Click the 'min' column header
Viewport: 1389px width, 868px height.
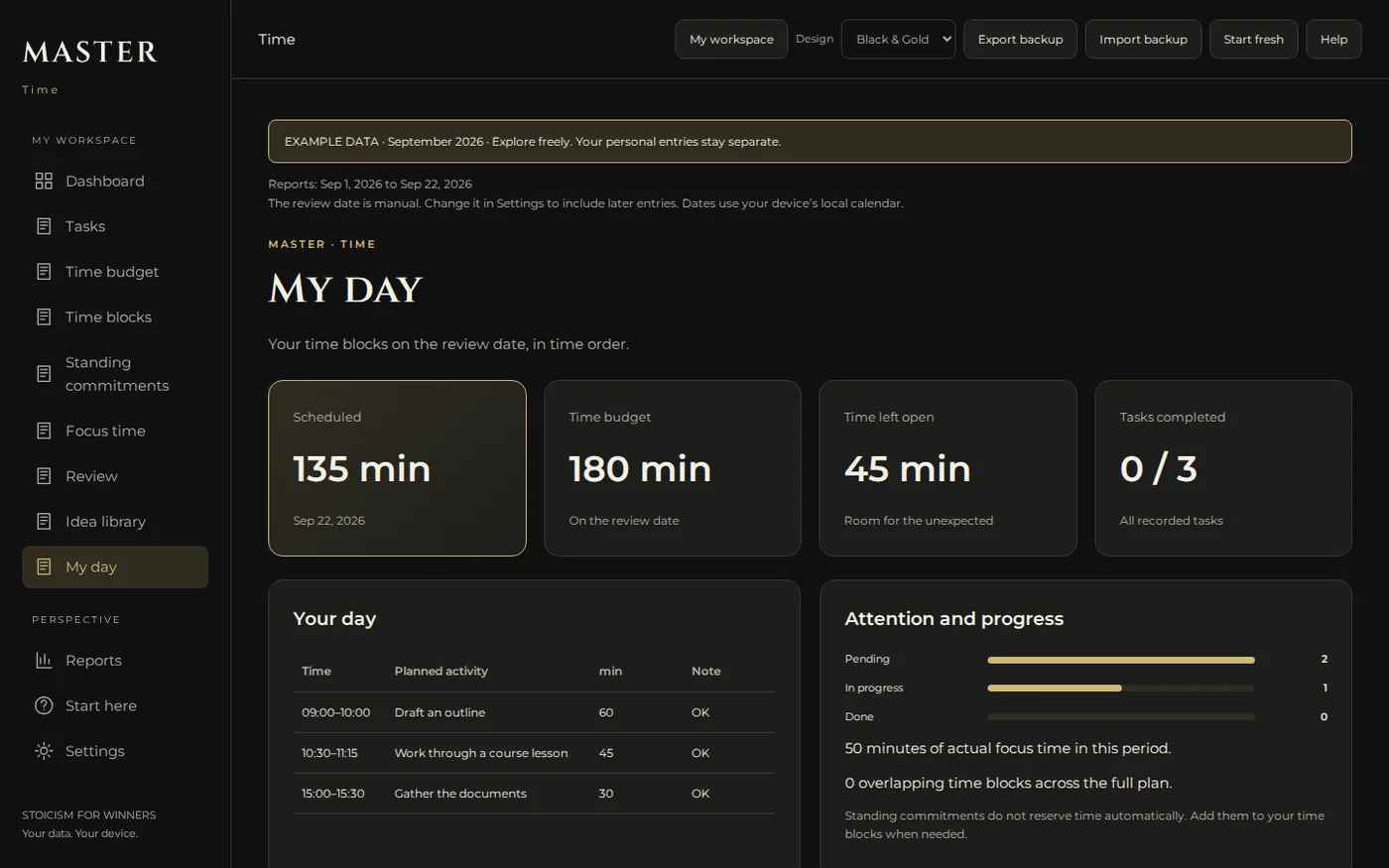[x=610, y=672]
